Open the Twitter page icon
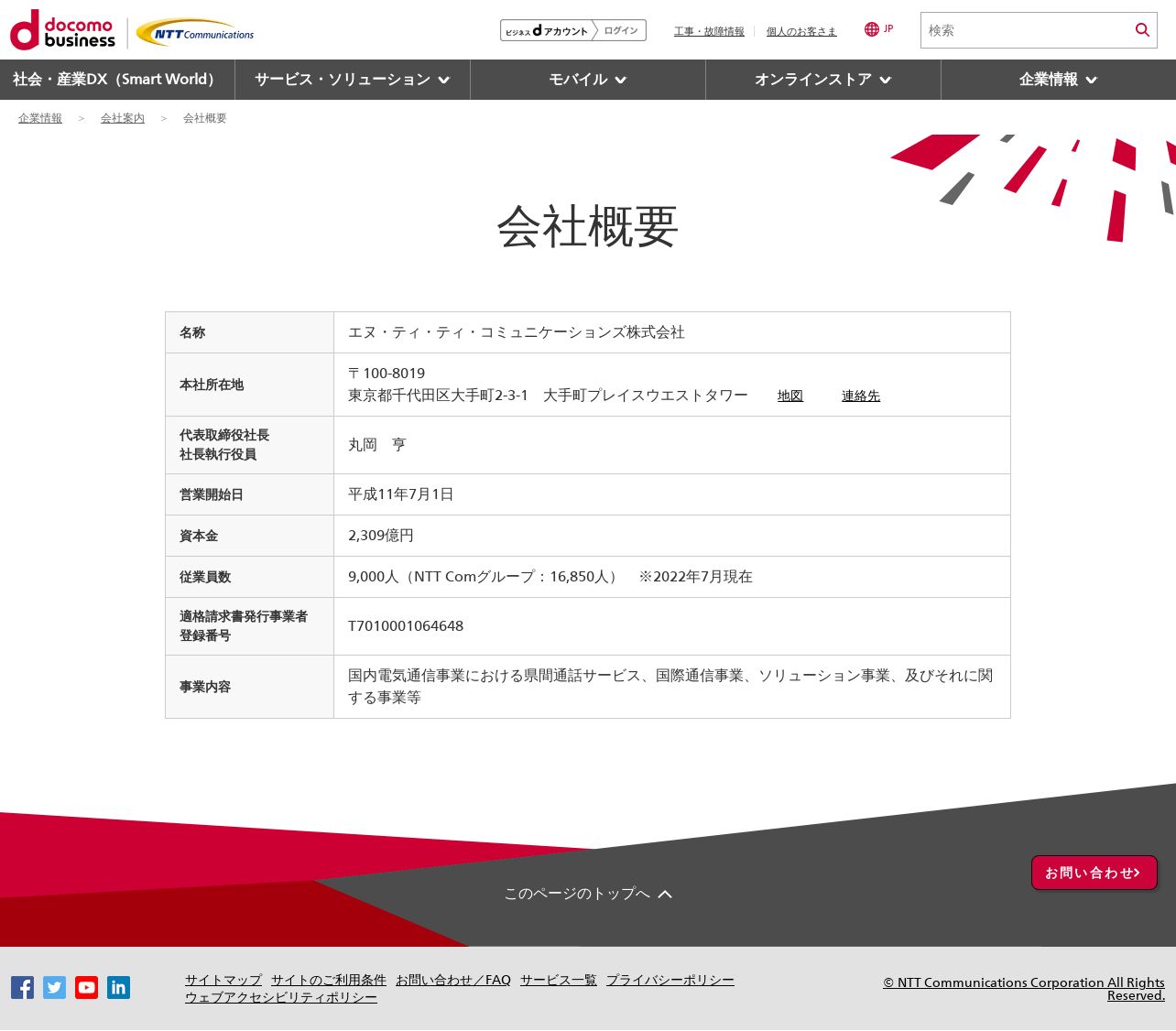Screen dimensions: 1176x1031 [55, 987]
